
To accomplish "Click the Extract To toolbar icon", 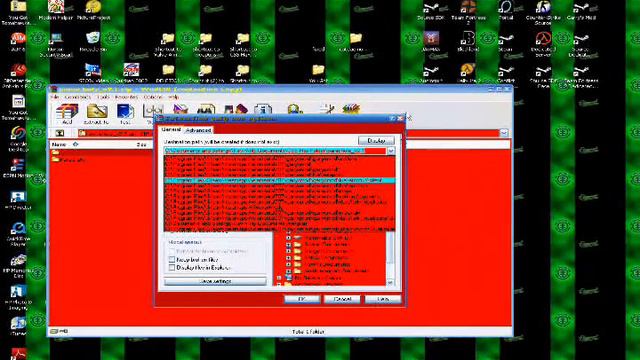I will 97,111.
